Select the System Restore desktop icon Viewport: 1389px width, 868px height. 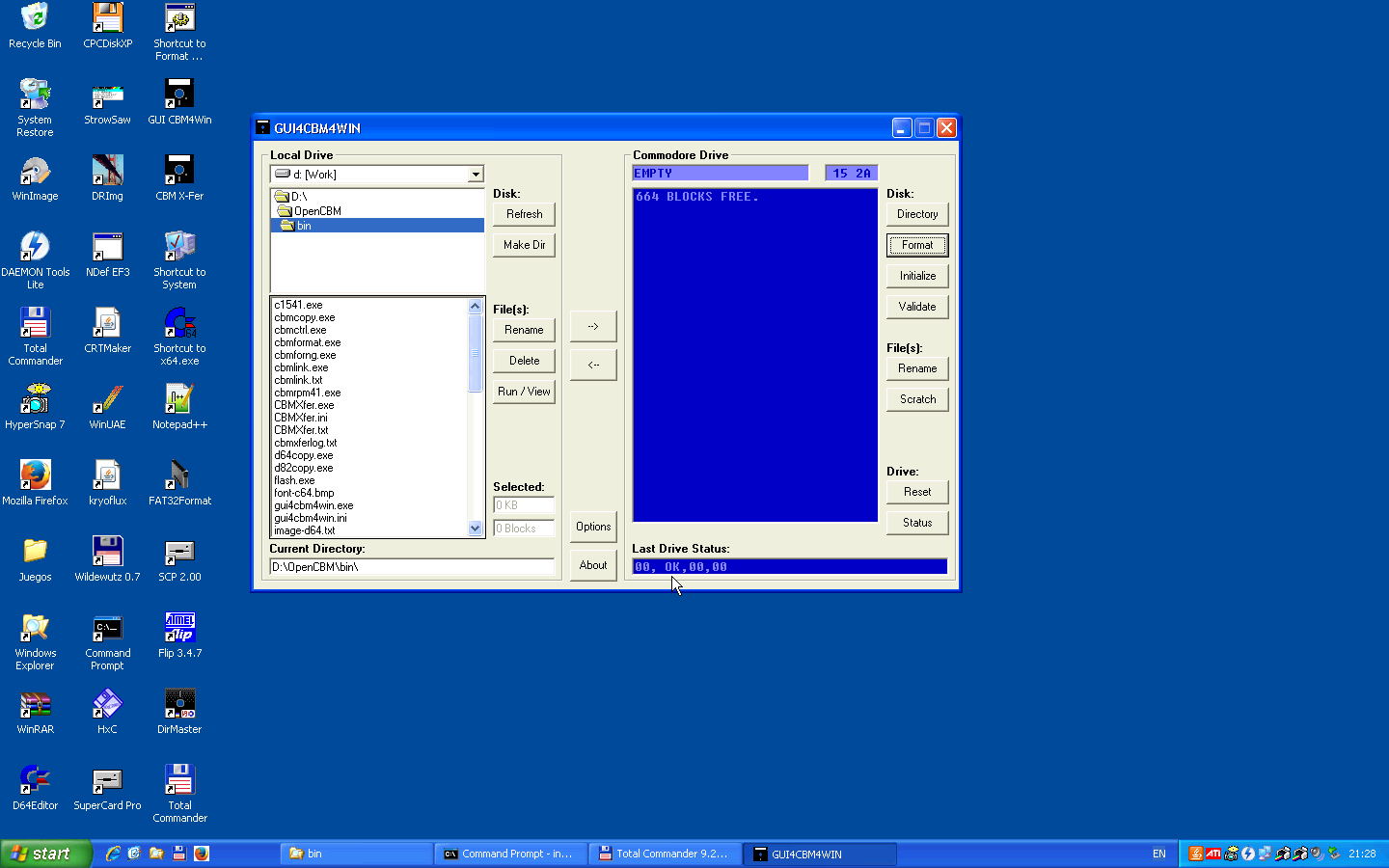point(35,108)
